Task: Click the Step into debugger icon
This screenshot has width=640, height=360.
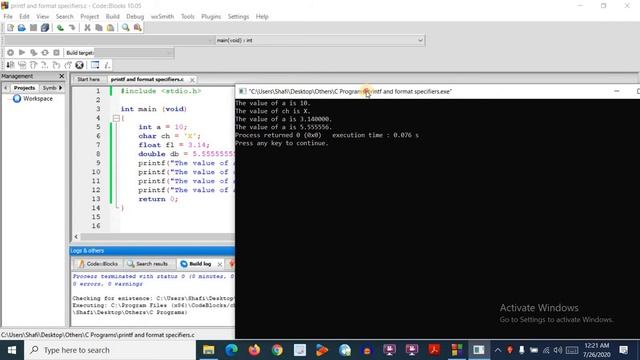Action: [45, 65]
